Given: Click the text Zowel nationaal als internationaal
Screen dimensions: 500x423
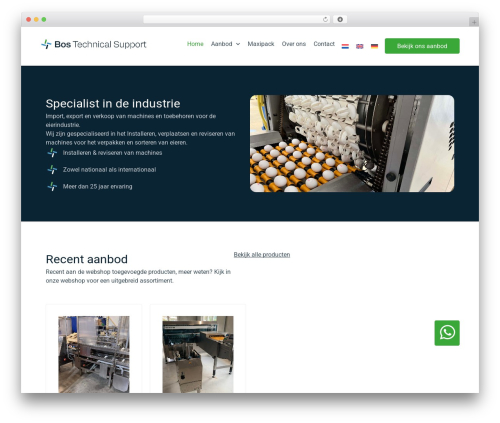Looking at the screenshot, I should click(109, 170).
